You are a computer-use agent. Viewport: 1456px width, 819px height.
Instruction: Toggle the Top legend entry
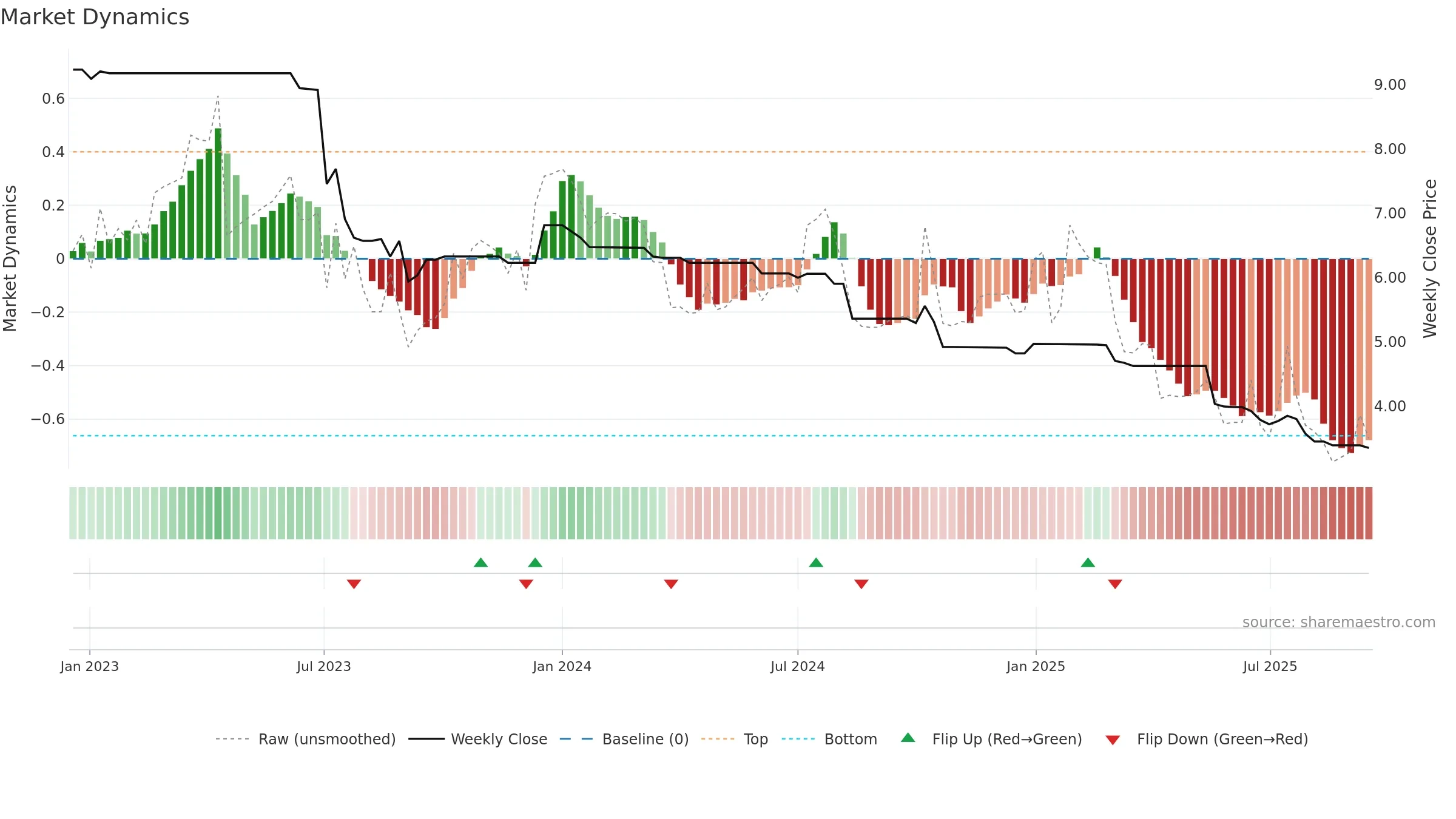coord(735,739)
